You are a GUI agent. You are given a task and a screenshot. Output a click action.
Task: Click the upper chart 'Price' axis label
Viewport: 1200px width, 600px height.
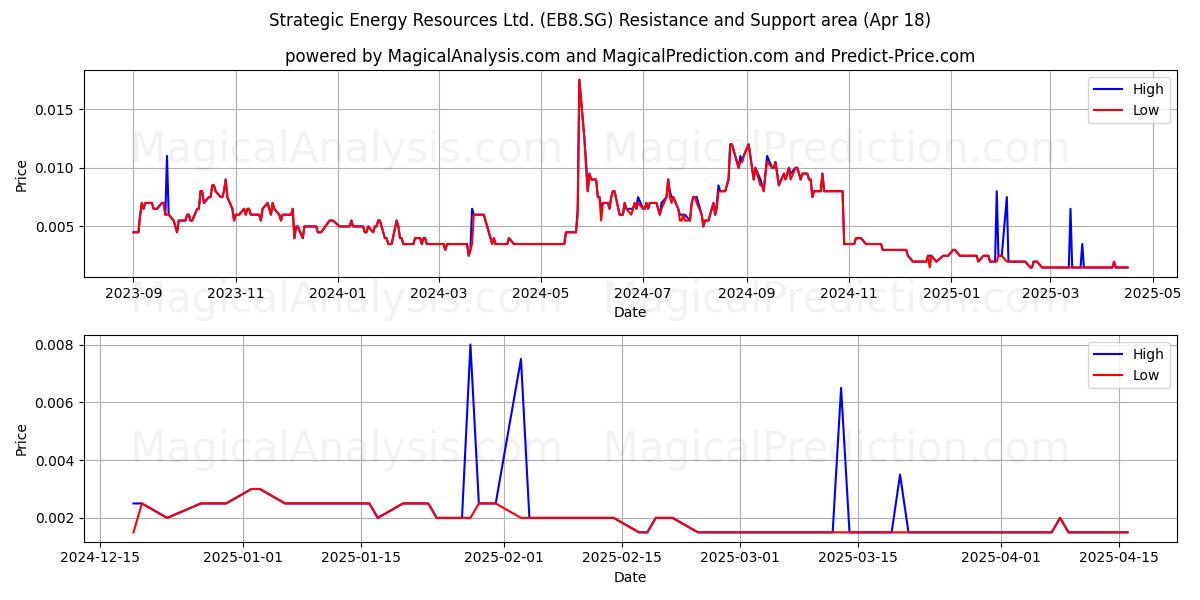(x=22, y=173)
